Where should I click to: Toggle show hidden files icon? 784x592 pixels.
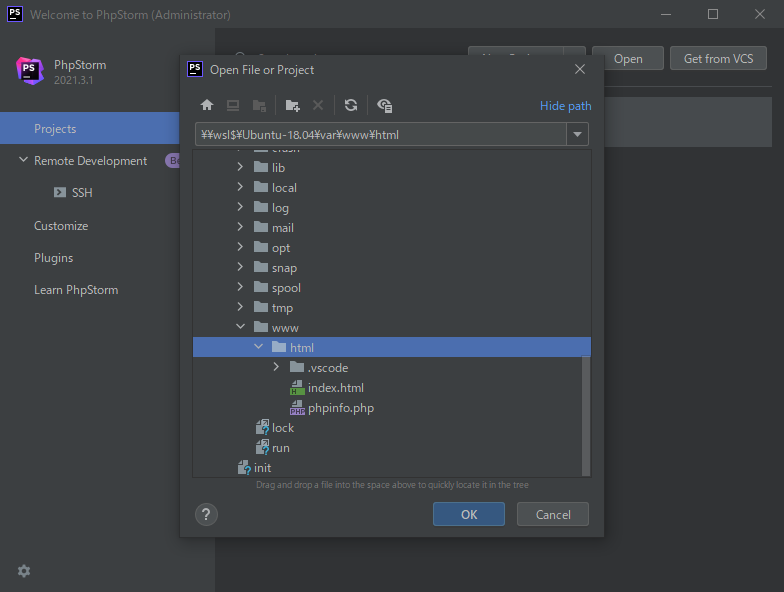pos(385,105)
